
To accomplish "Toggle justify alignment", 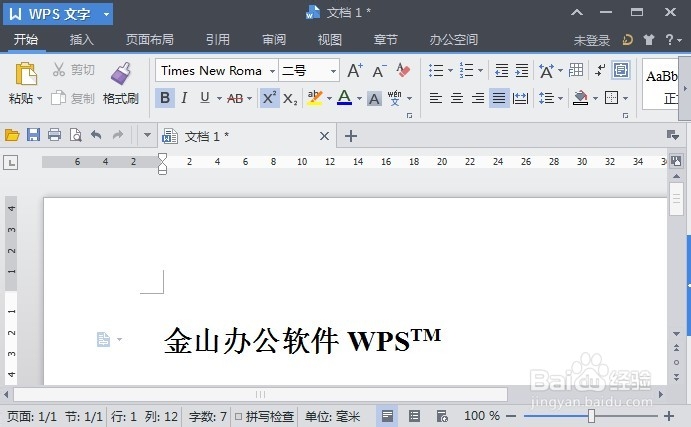I will (x=499, y=98).
